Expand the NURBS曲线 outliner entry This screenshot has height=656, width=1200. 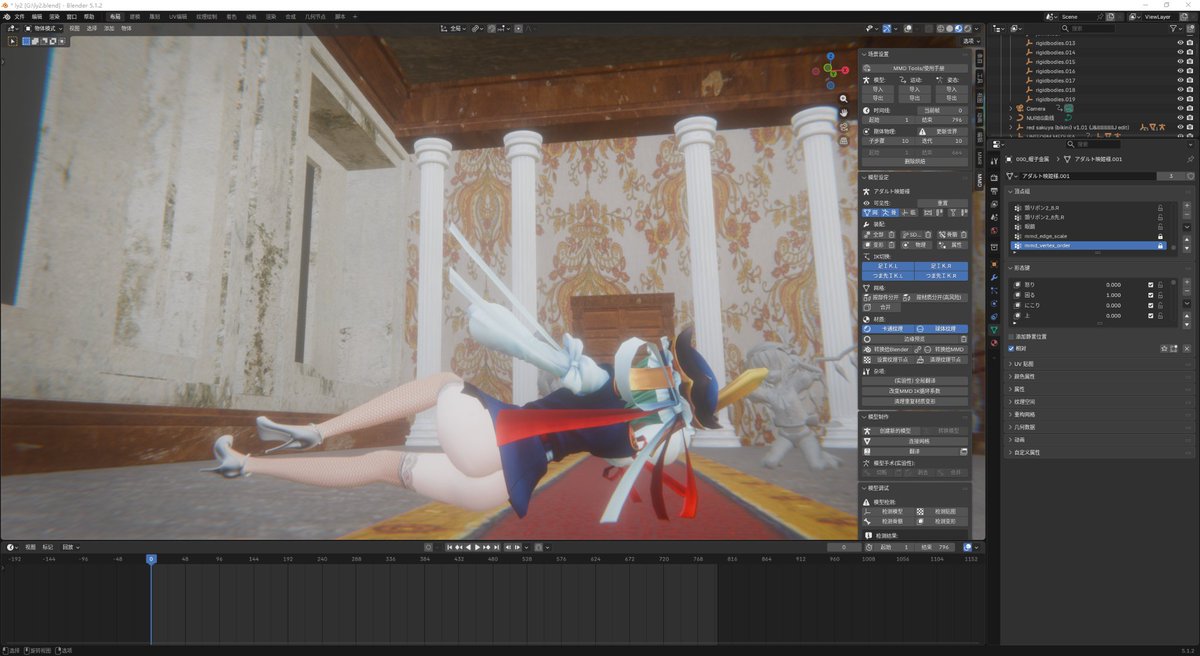click(x=1011, y=117)
